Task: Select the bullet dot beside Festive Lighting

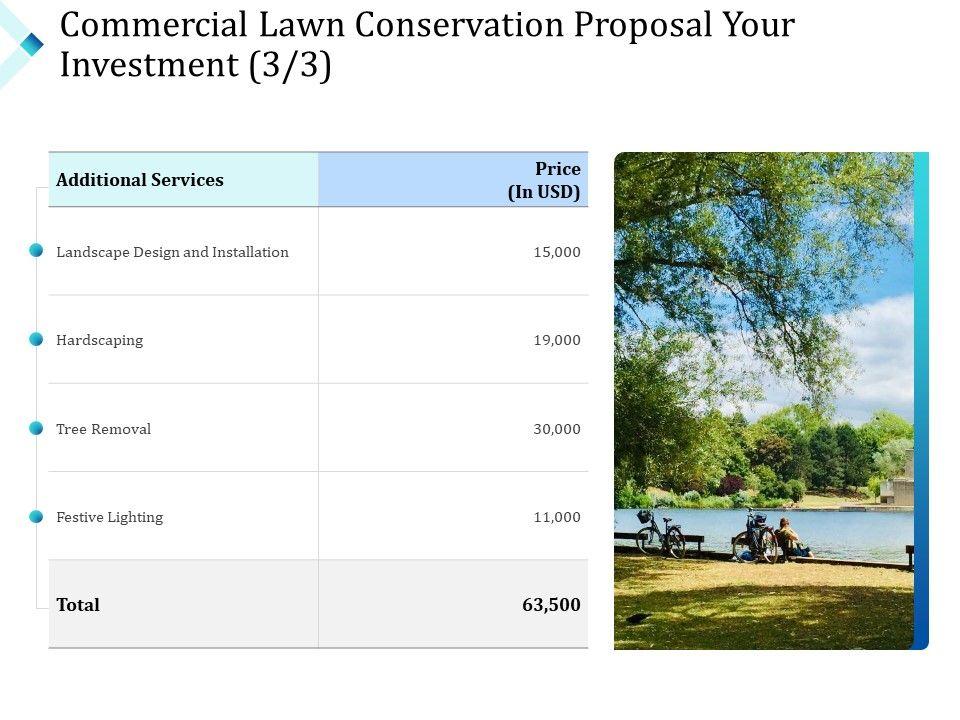Action: click(36, 517)
